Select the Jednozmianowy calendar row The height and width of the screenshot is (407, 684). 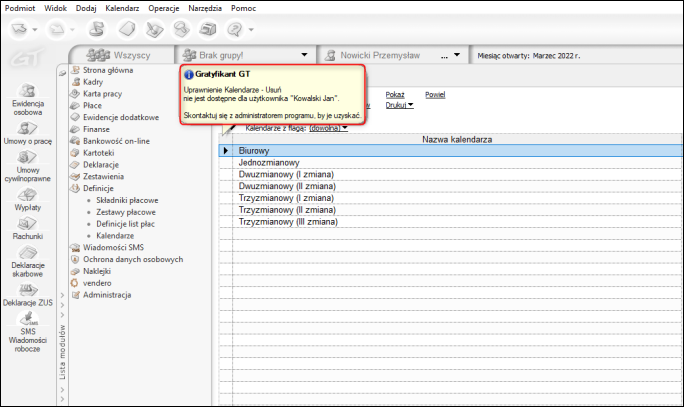(451, 162)
